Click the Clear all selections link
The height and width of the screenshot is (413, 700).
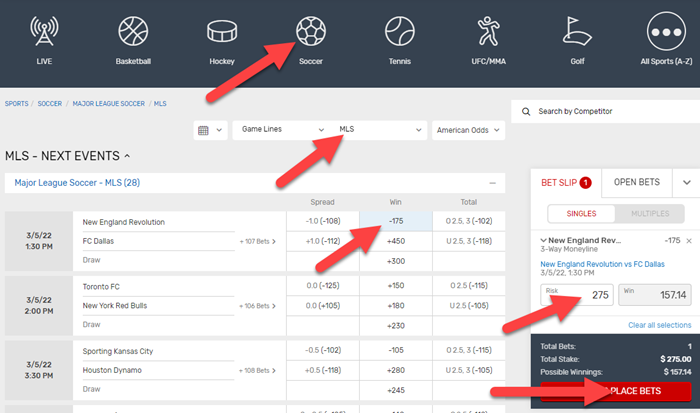[x=658, y=325]
